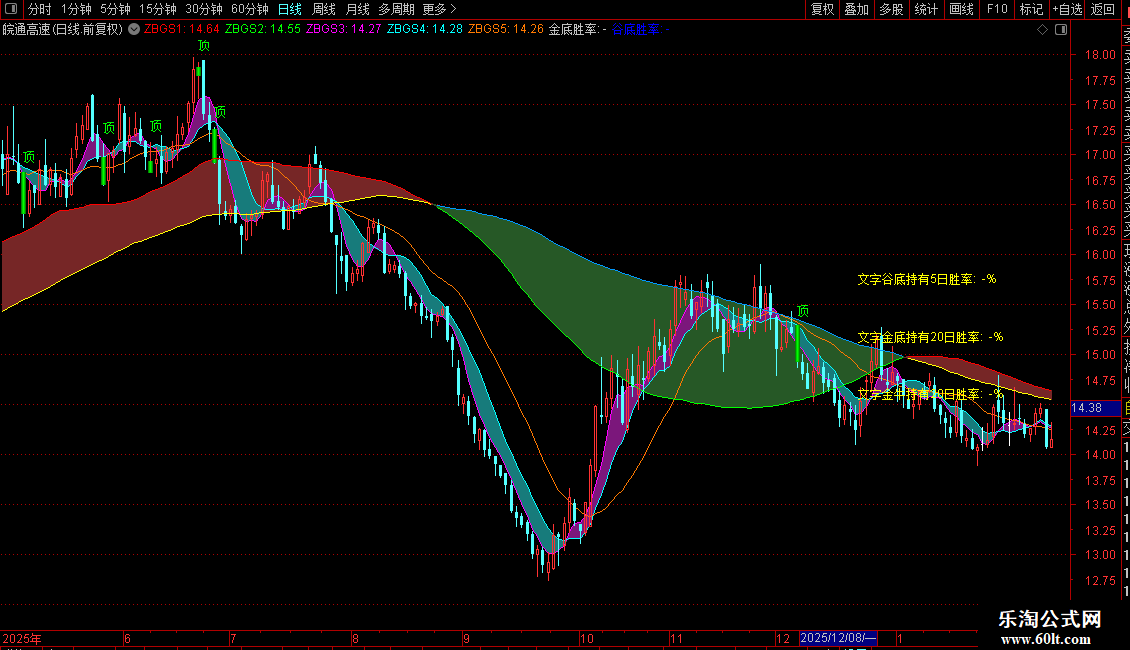Click the 顶 marker near 15.50 price level

[x=802, y=311]
